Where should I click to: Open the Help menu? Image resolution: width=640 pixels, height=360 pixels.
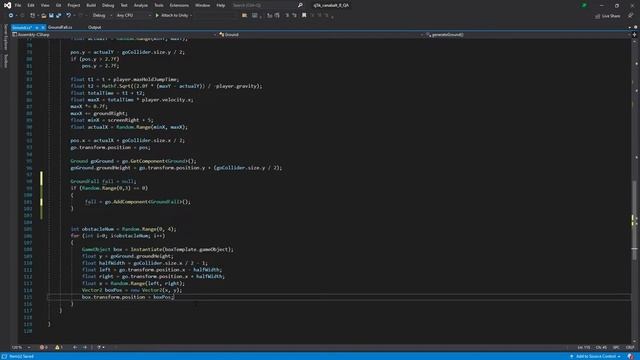[221, 5]
